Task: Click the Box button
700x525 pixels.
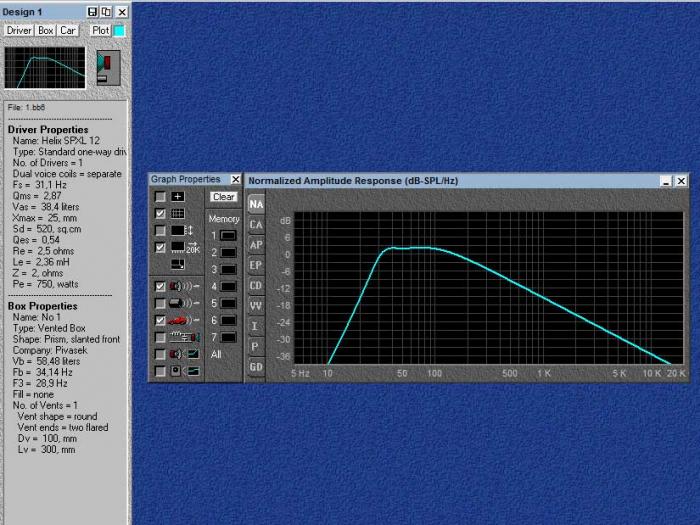Action: 45,30
